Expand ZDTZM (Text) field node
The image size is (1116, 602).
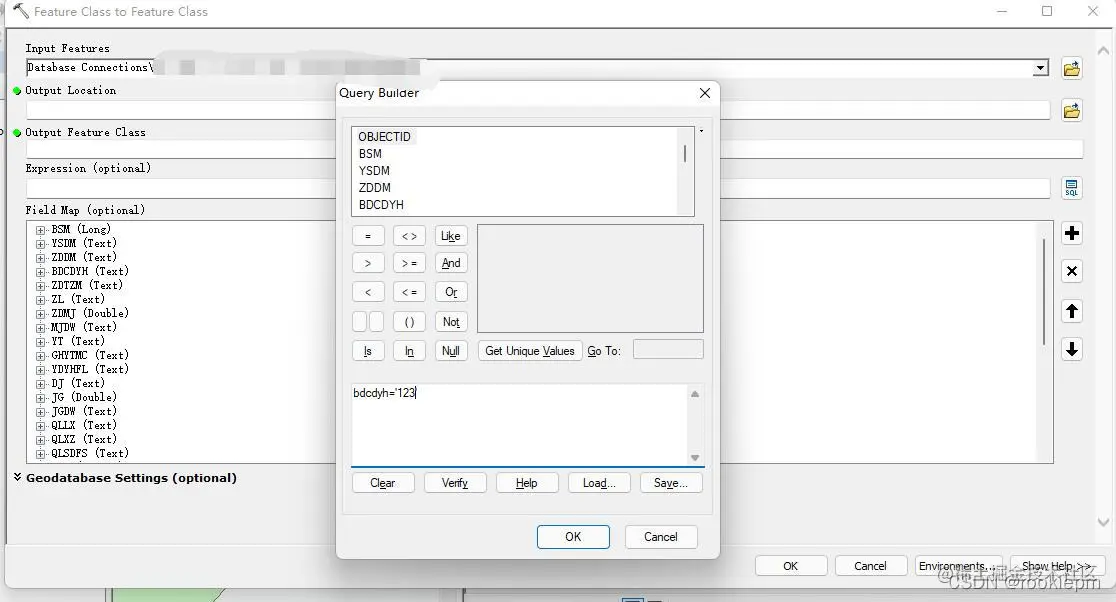[41, 286]
